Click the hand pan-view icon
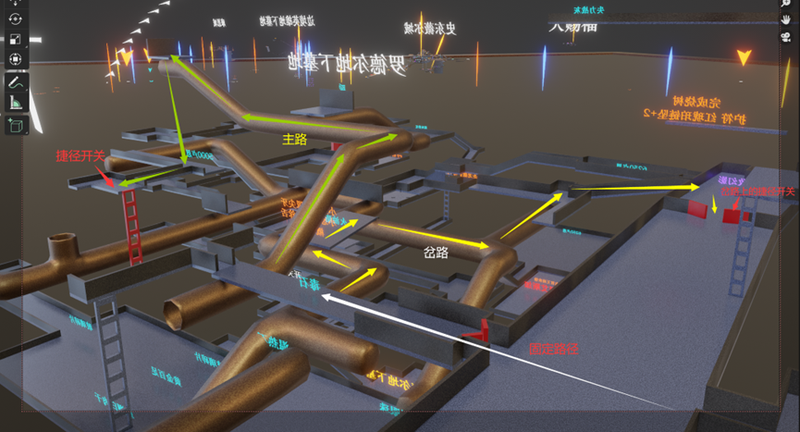The image size is (800, 432). (788, 20)
